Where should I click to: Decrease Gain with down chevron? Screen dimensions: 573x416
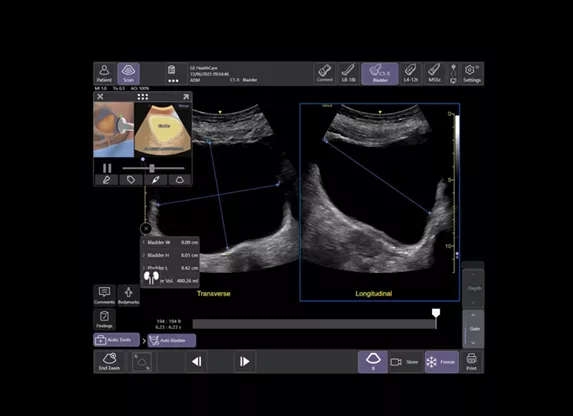click(x=473, y=343)
